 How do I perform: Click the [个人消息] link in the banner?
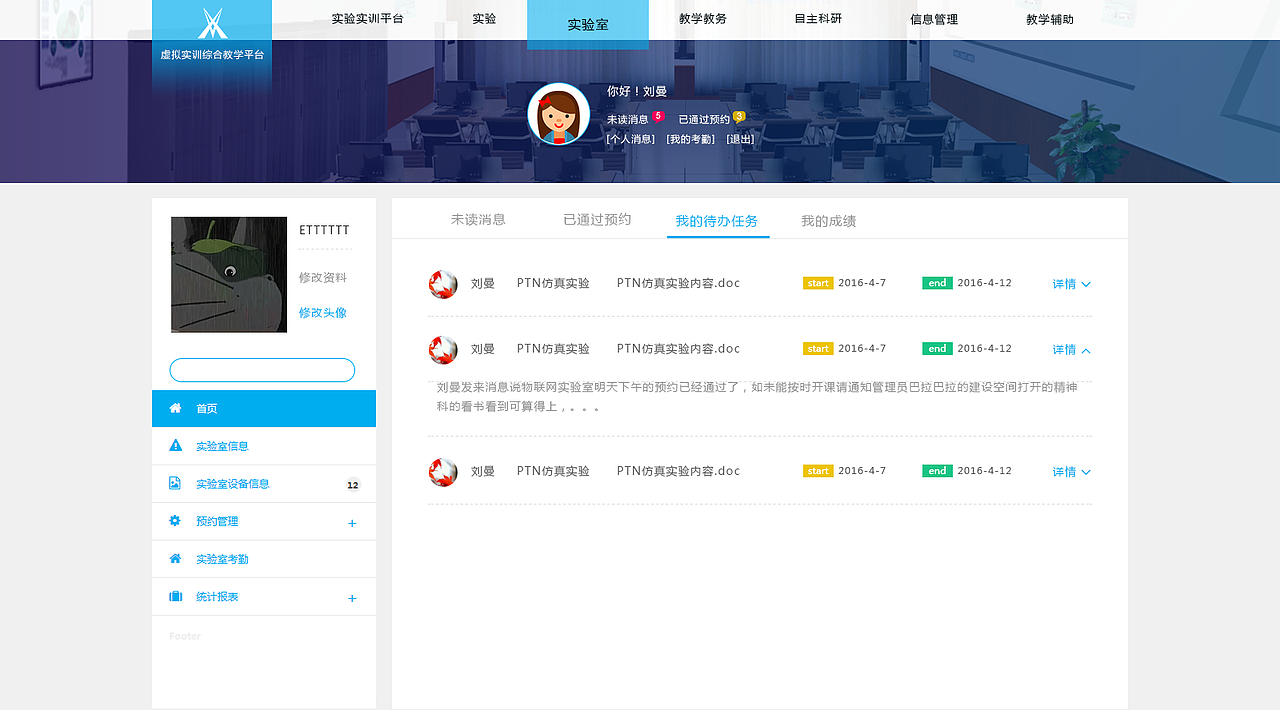(x=631, y=140)
